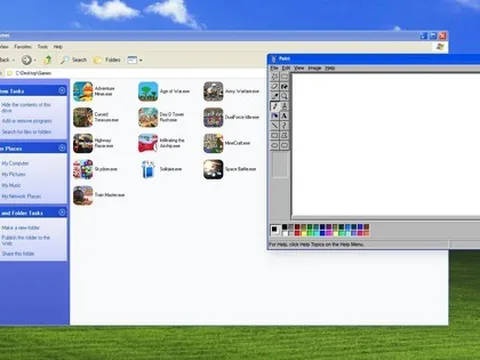Click the Up folder button in Explorer
This screenshot has height=360, width=480.
coord(48,60)
